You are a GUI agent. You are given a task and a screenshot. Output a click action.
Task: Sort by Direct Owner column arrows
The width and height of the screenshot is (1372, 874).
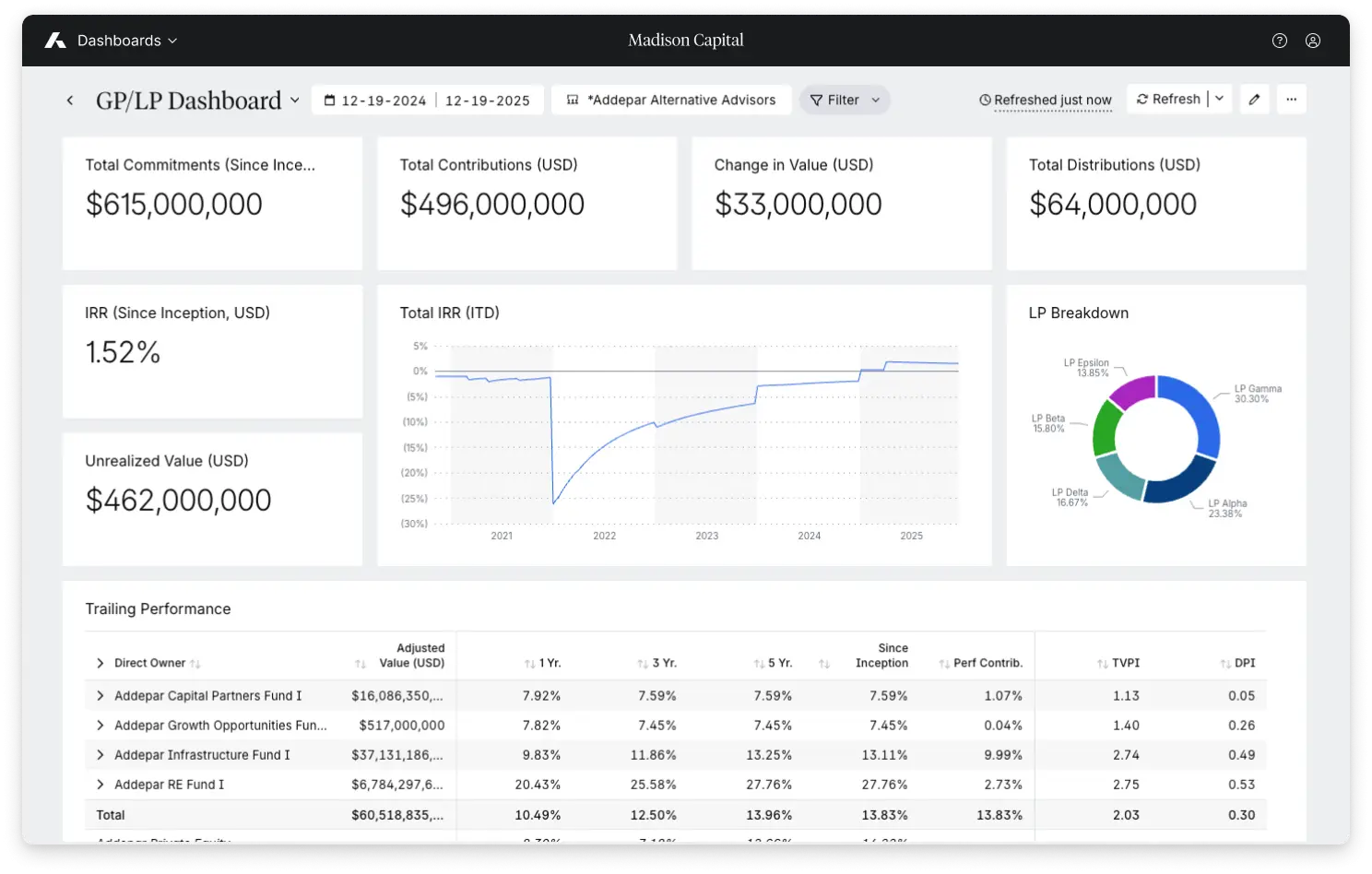[x=195, y=664]
